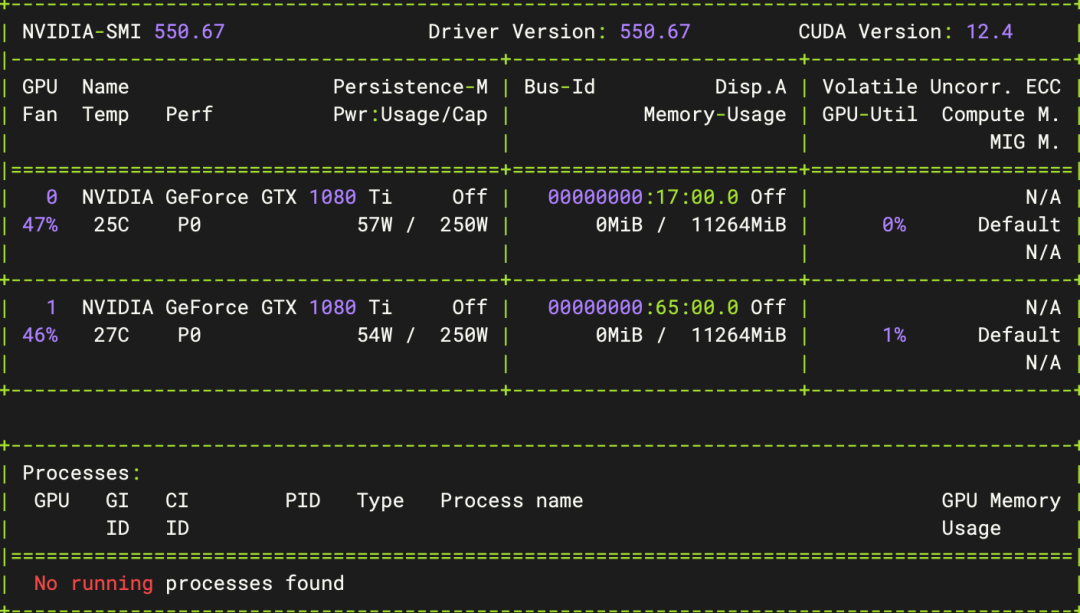
Task: Click the CUDA Version 12.4 value
Action: (989, 32)
